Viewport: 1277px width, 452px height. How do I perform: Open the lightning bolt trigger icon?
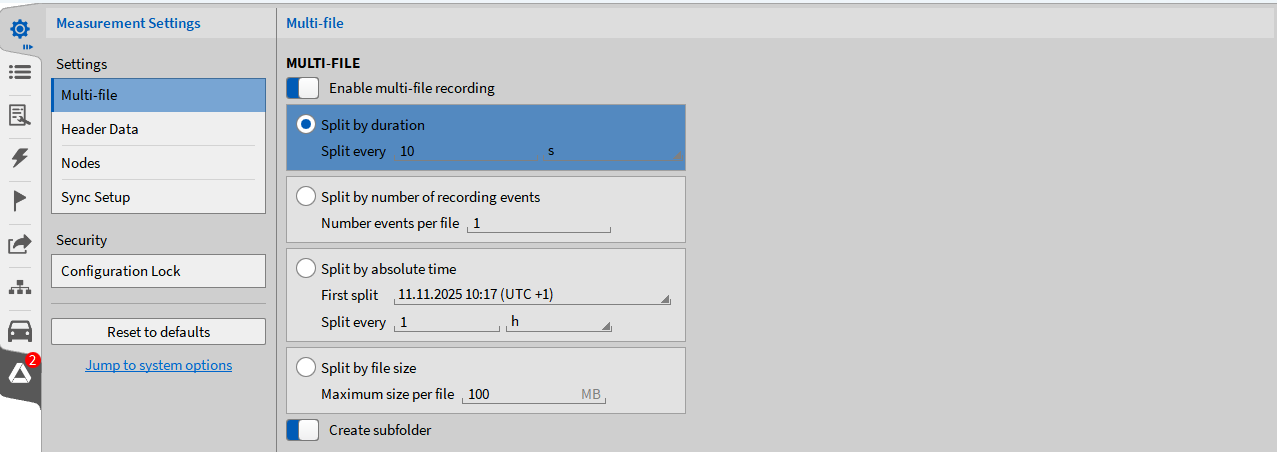20,158
